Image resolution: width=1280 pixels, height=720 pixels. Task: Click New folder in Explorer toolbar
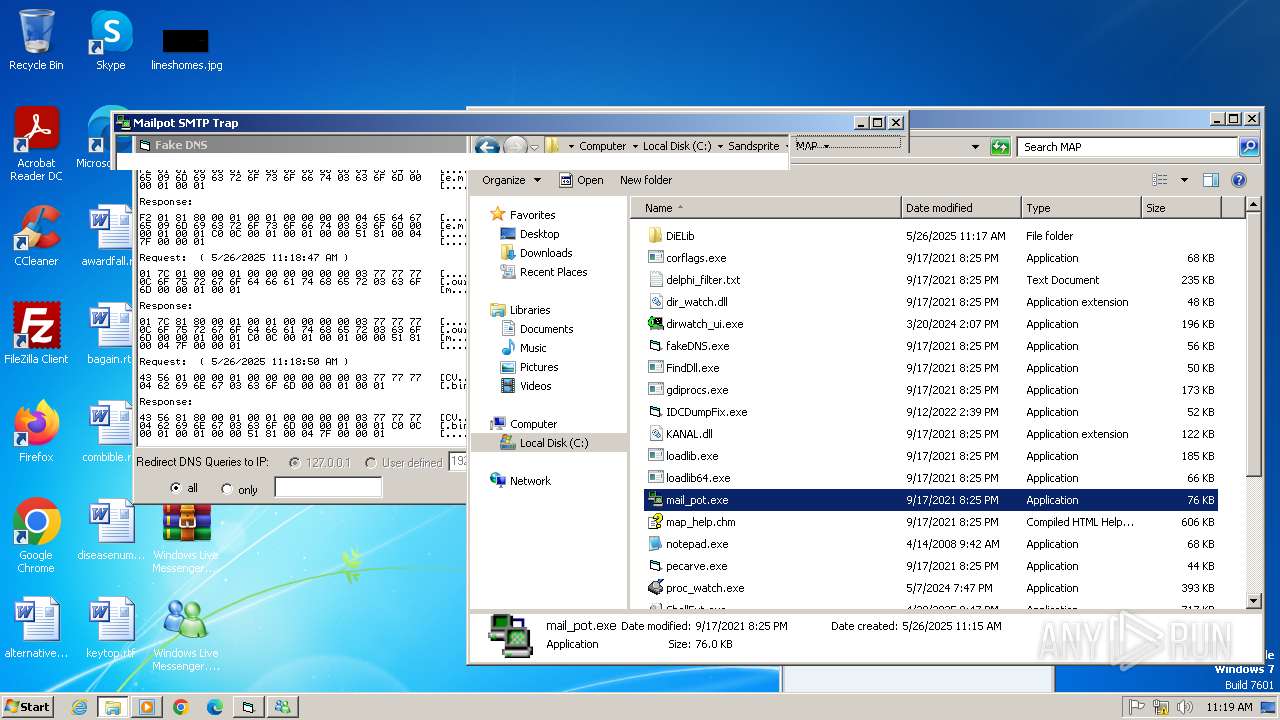646,180
